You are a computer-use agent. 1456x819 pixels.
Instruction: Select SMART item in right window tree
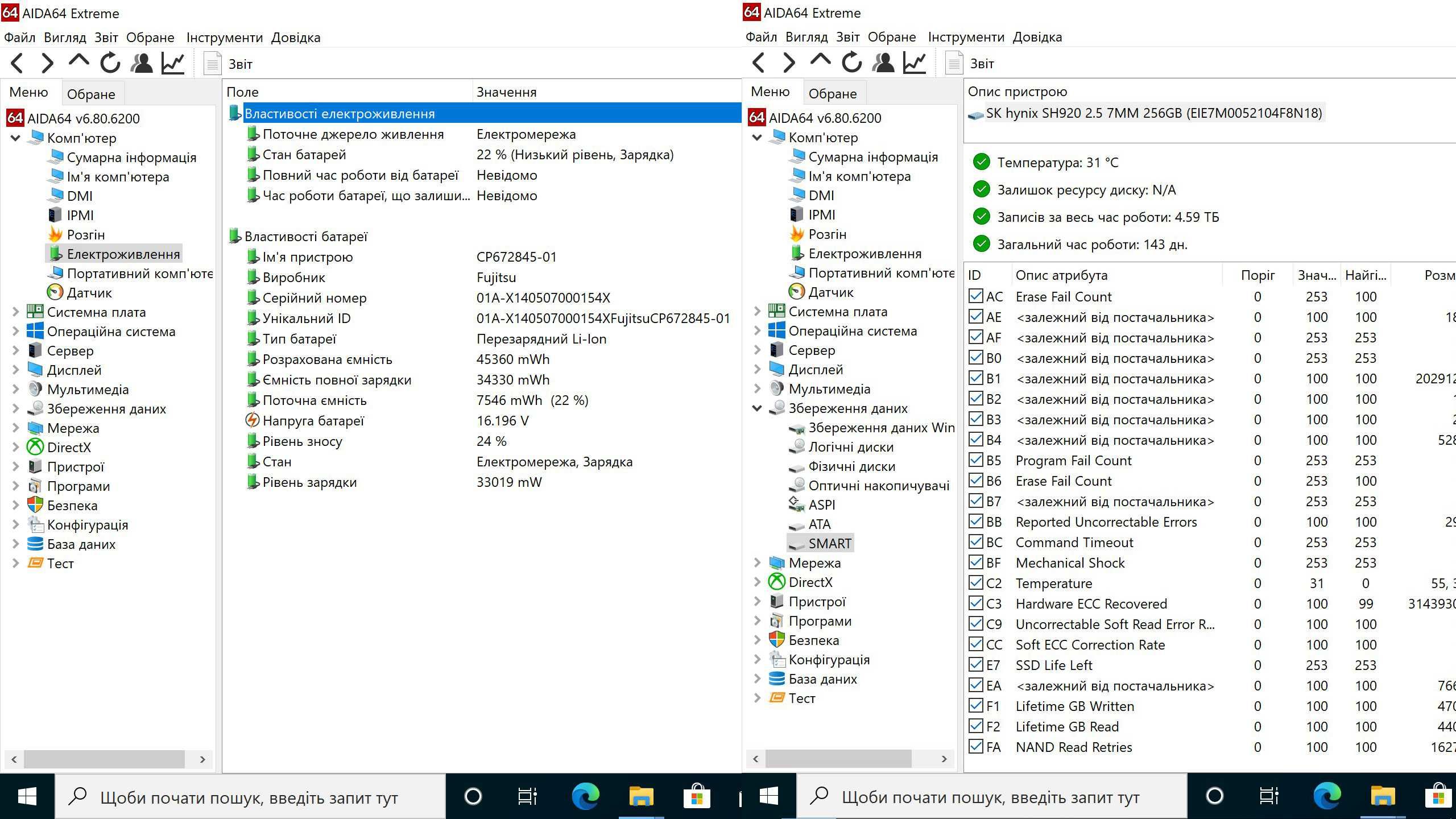[821, 543]
